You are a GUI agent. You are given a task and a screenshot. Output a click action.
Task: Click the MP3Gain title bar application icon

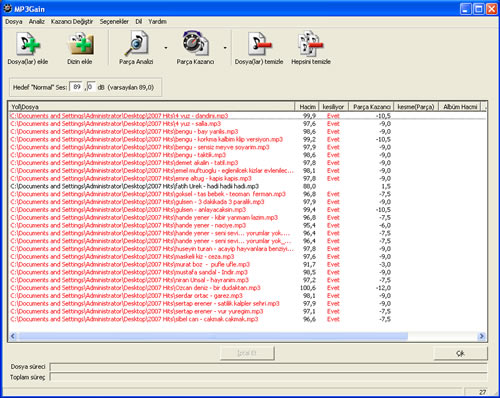pos(7,8)
